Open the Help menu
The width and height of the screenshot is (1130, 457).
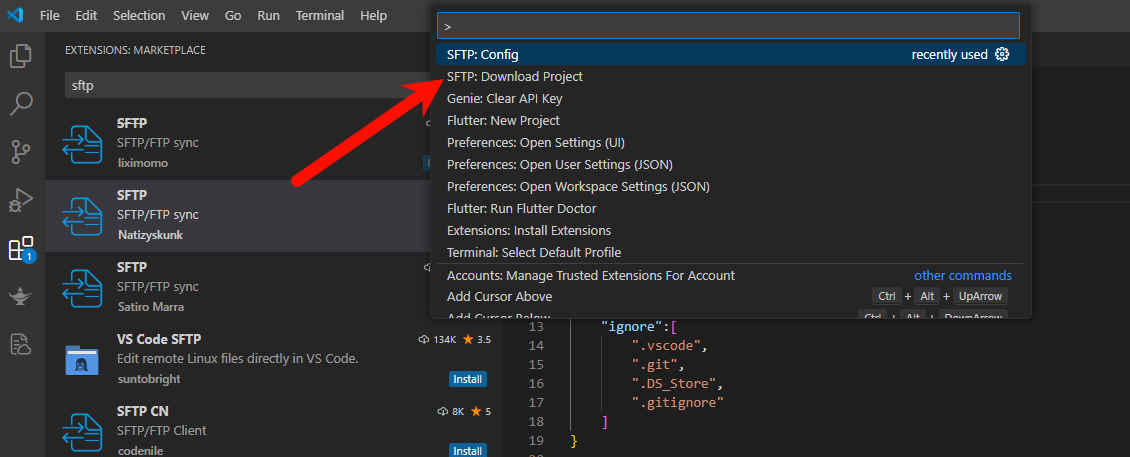click(373, 15)
